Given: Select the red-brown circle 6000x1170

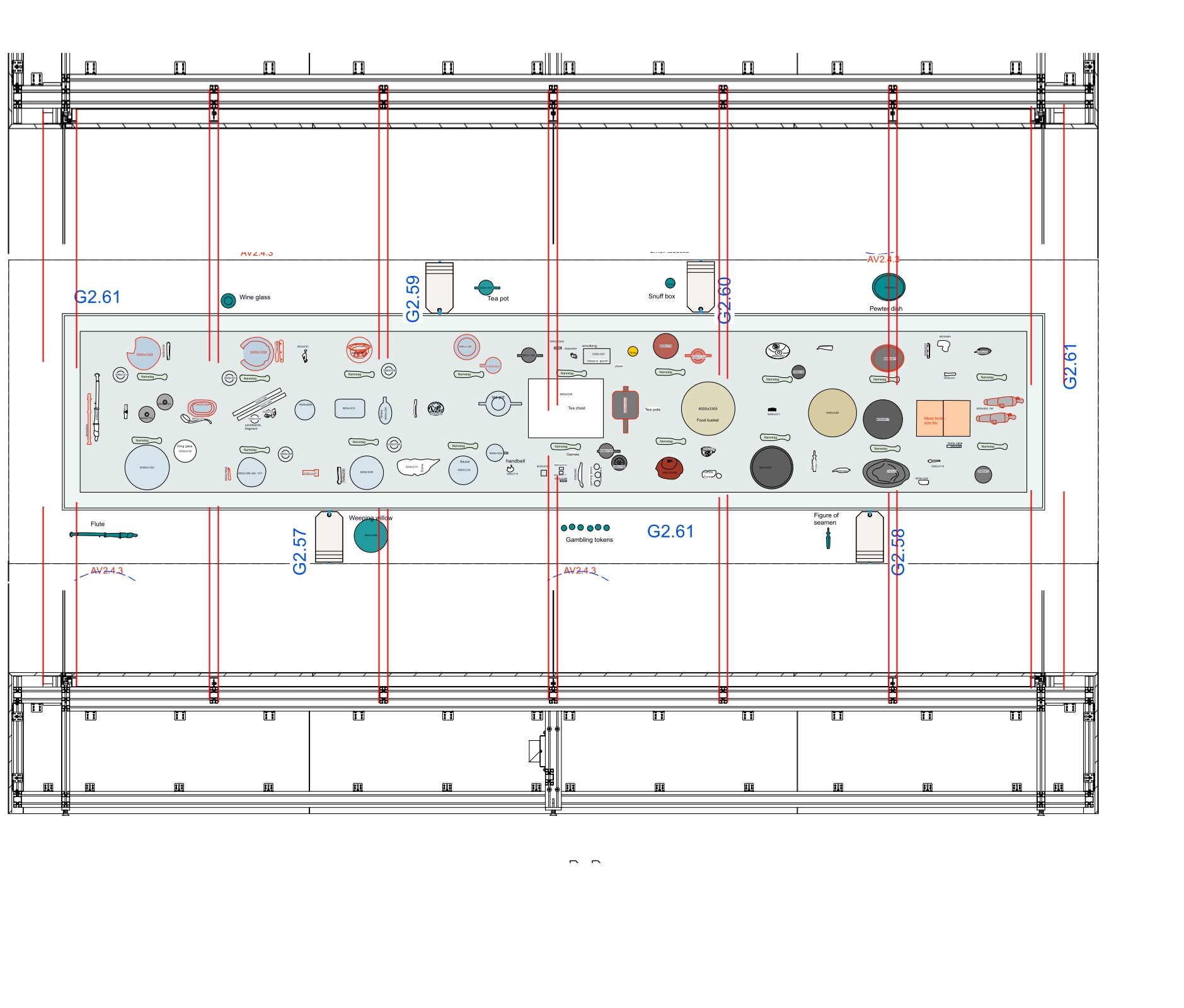Looking at the screenshot, I should [665, 346].
